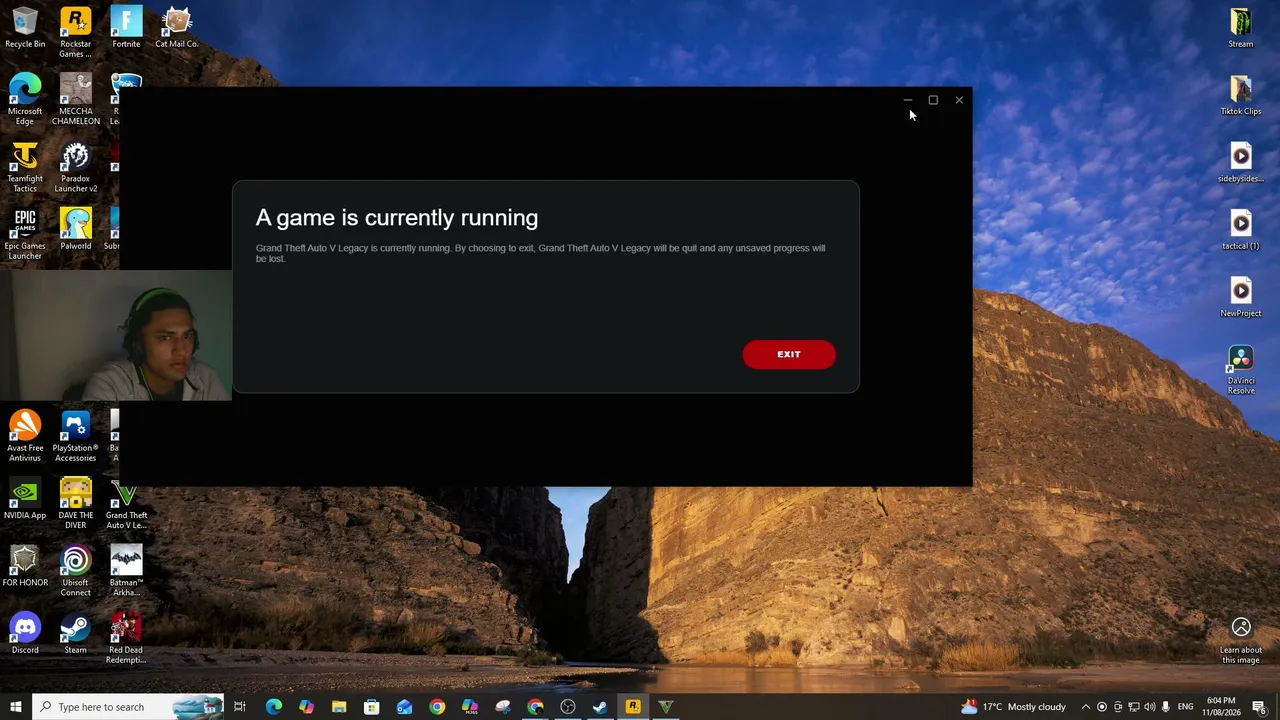Open Task View from the taskbar

point(240,707)
